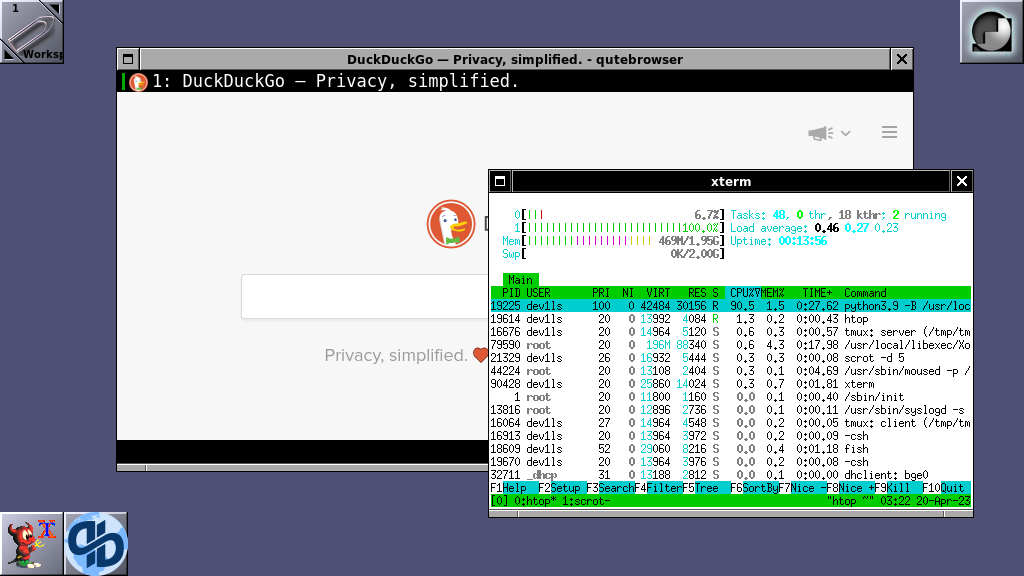Sort by the RES column header
Viewport: 1024px width, 576px height.
click(697, 293)
